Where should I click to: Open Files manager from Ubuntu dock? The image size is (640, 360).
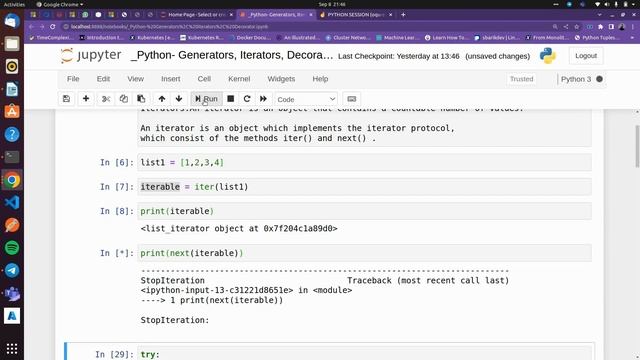point(12,44)
